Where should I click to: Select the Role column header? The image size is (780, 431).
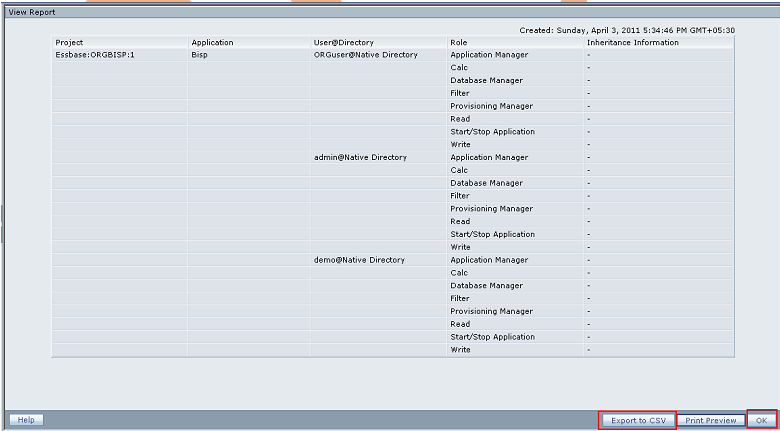[x=515, y=42]
